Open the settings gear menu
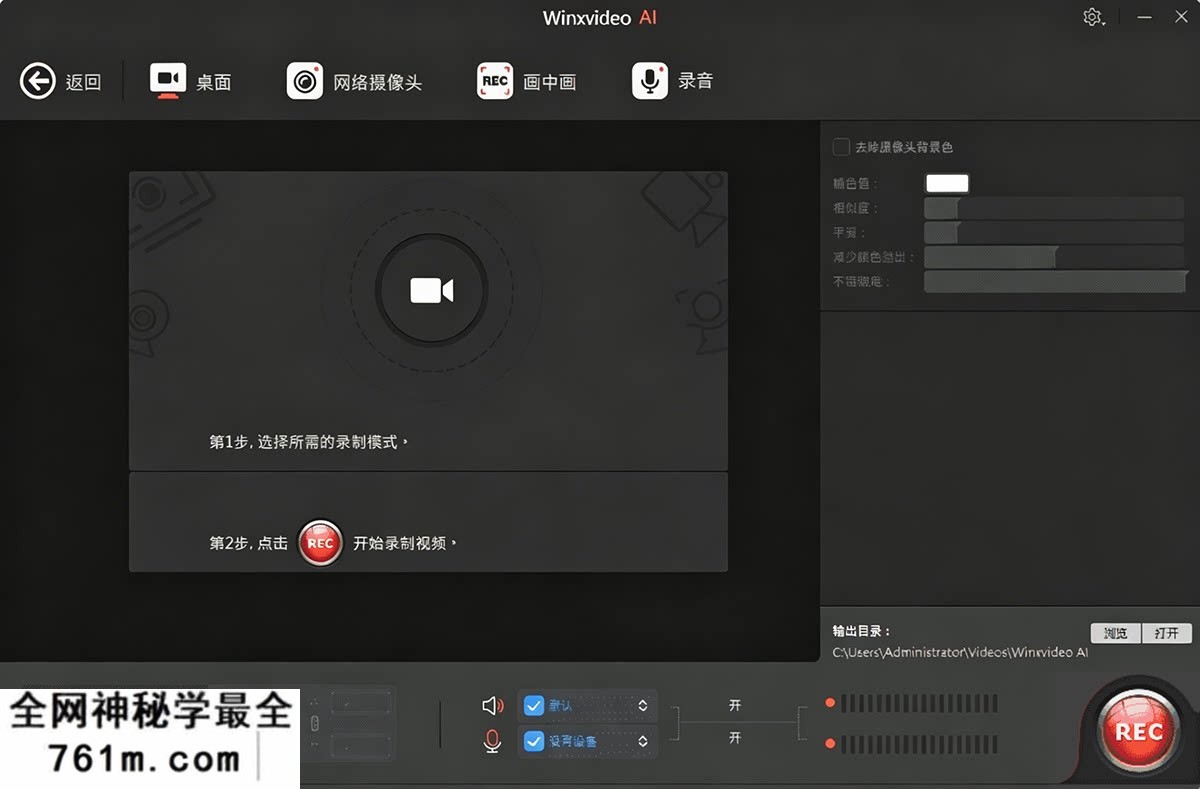Viewport: 1200px width, 789px height. pyautogui.click(x=1093, y=18)
